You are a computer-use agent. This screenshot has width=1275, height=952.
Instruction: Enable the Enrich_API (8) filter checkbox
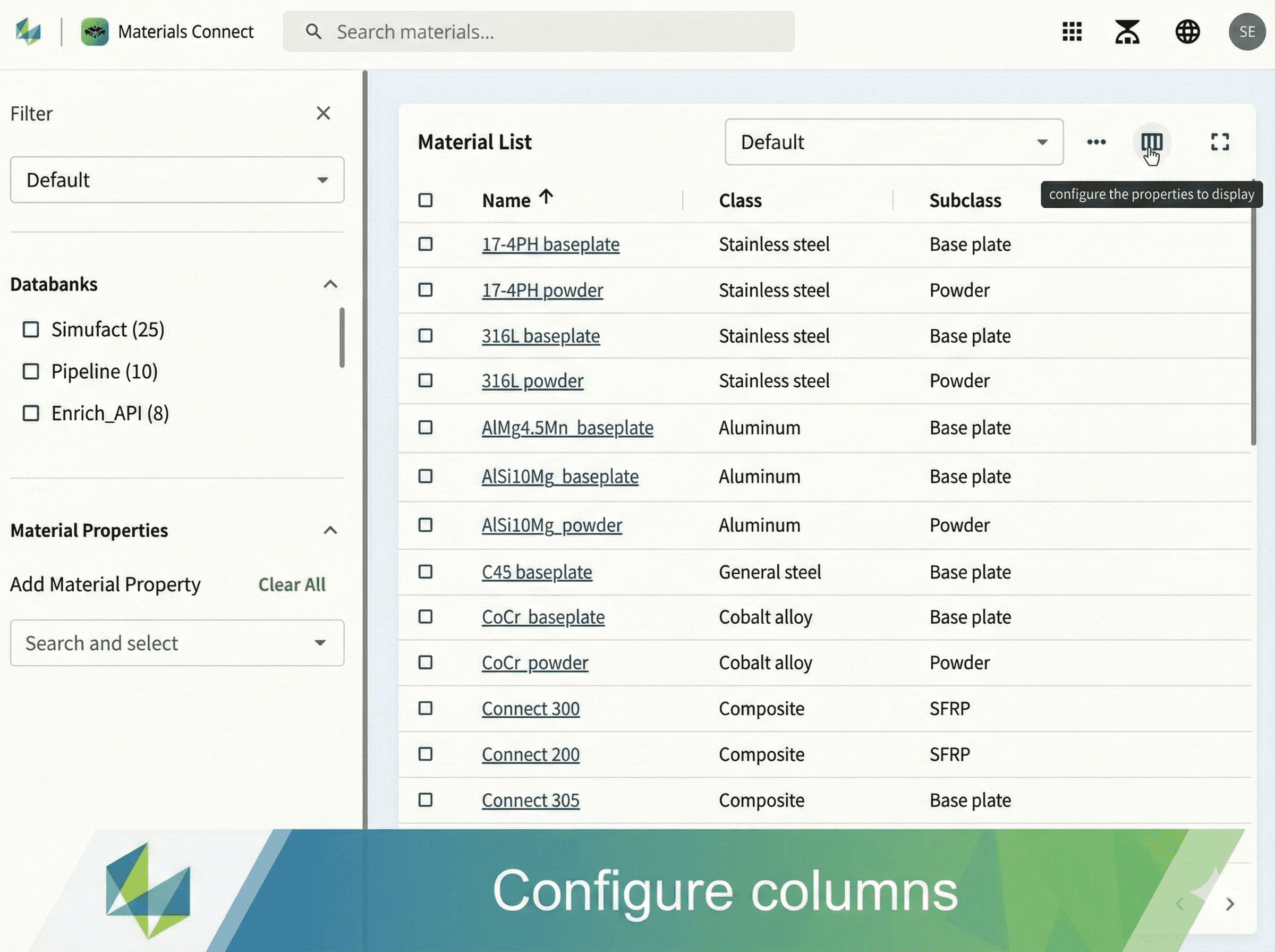point(31,413)
